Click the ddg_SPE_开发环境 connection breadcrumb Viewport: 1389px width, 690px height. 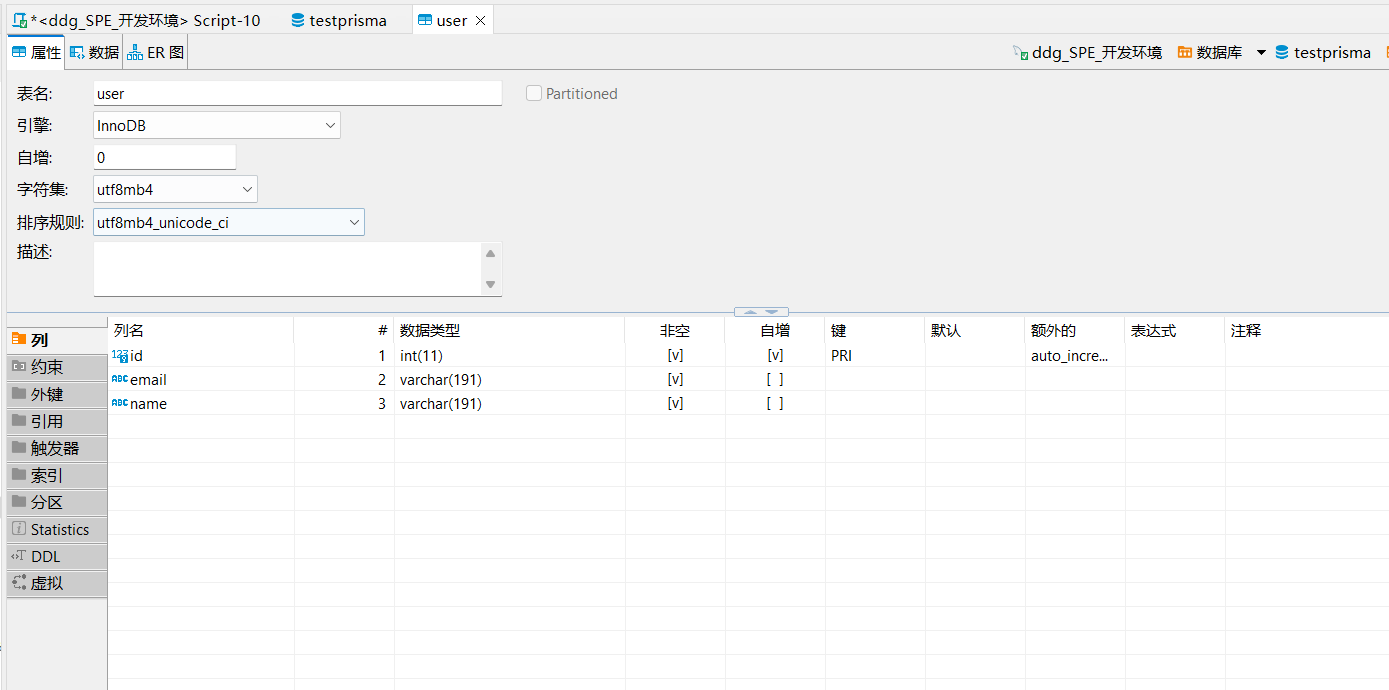1087,53
